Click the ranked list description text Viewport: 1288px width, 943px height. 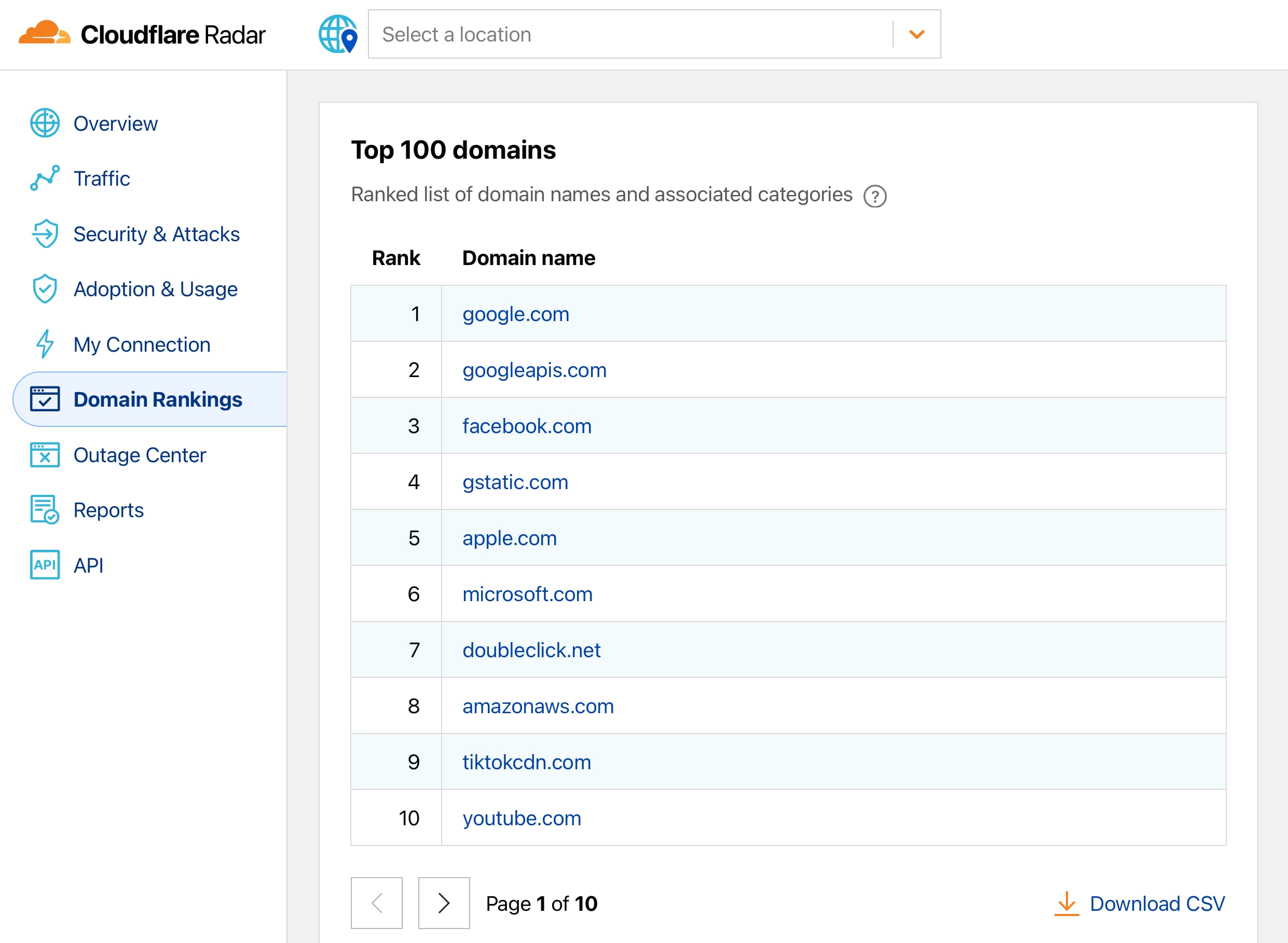point(602,195)
